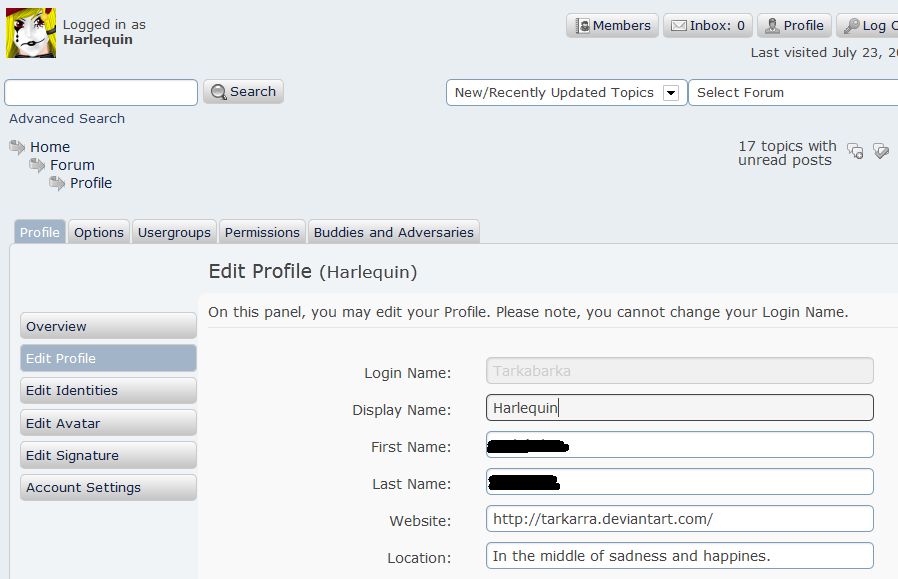Open the Edit Avatar panel
Viewport: 898px width, 579px height.
click(108, 422)
